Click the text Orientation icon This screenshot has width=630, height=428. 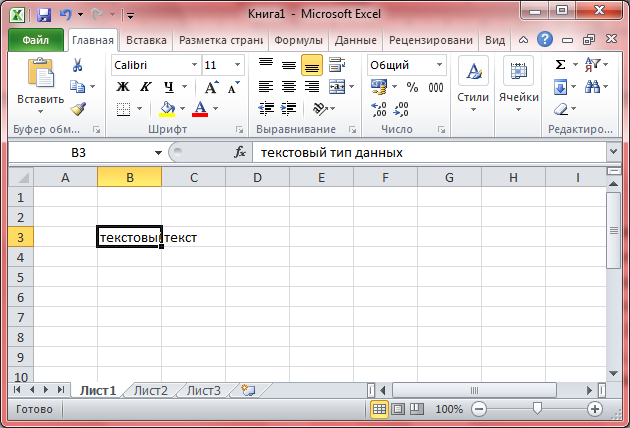(x=320, y=109)
